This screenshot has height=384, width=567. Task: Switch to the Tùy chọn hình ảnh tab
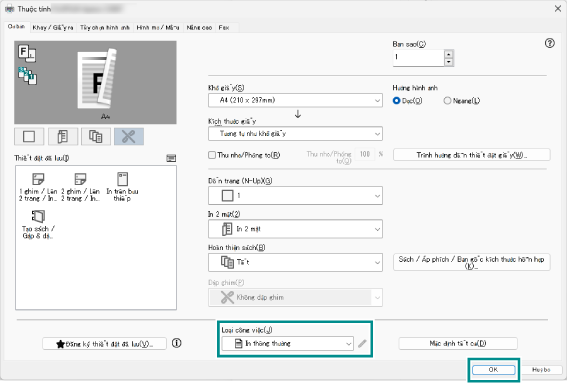(x=105, y=27)
